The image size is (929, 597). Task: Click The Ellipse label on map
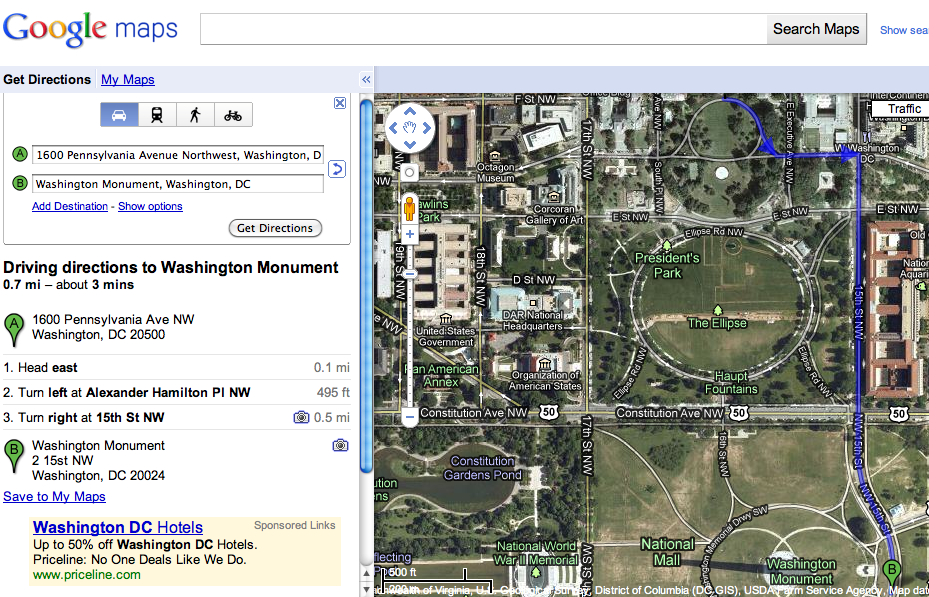click(717, 323)
